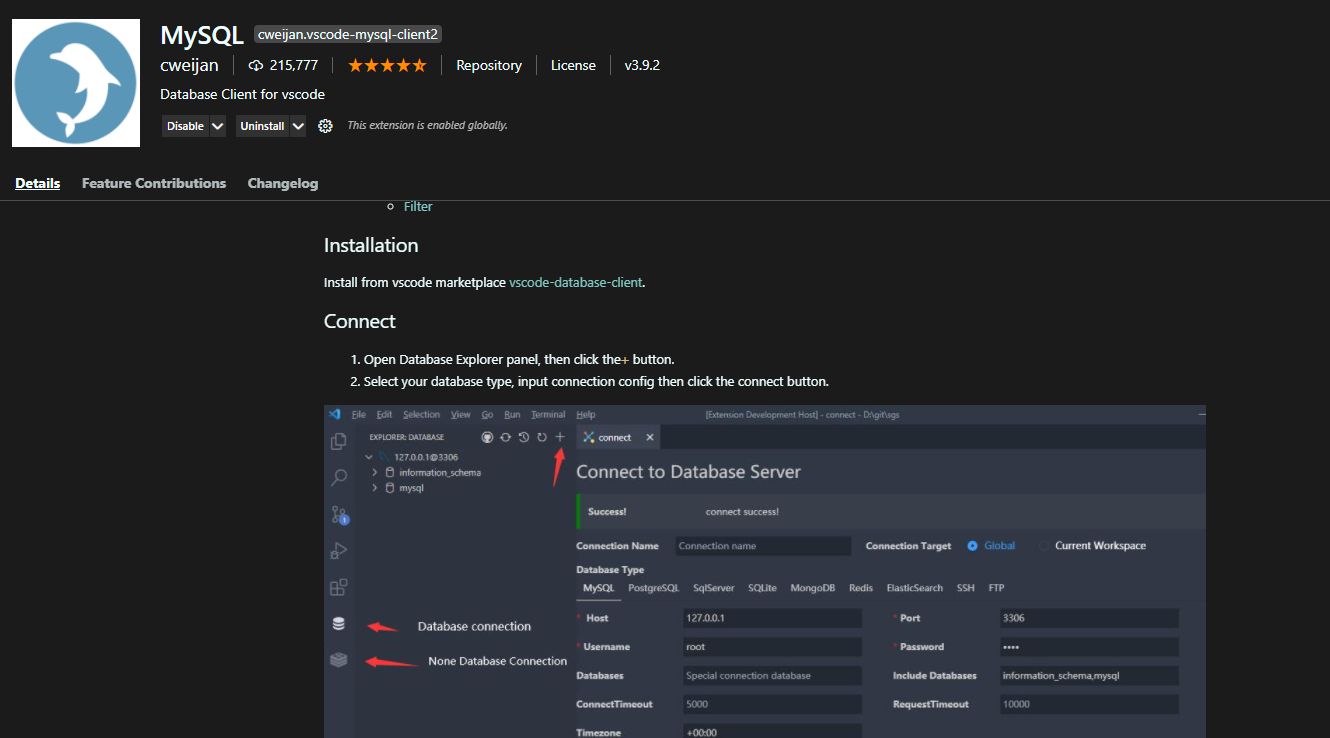Open the Selection menu in embedded screenshot
Screen dimensions: 1330x738
[421, 414]
